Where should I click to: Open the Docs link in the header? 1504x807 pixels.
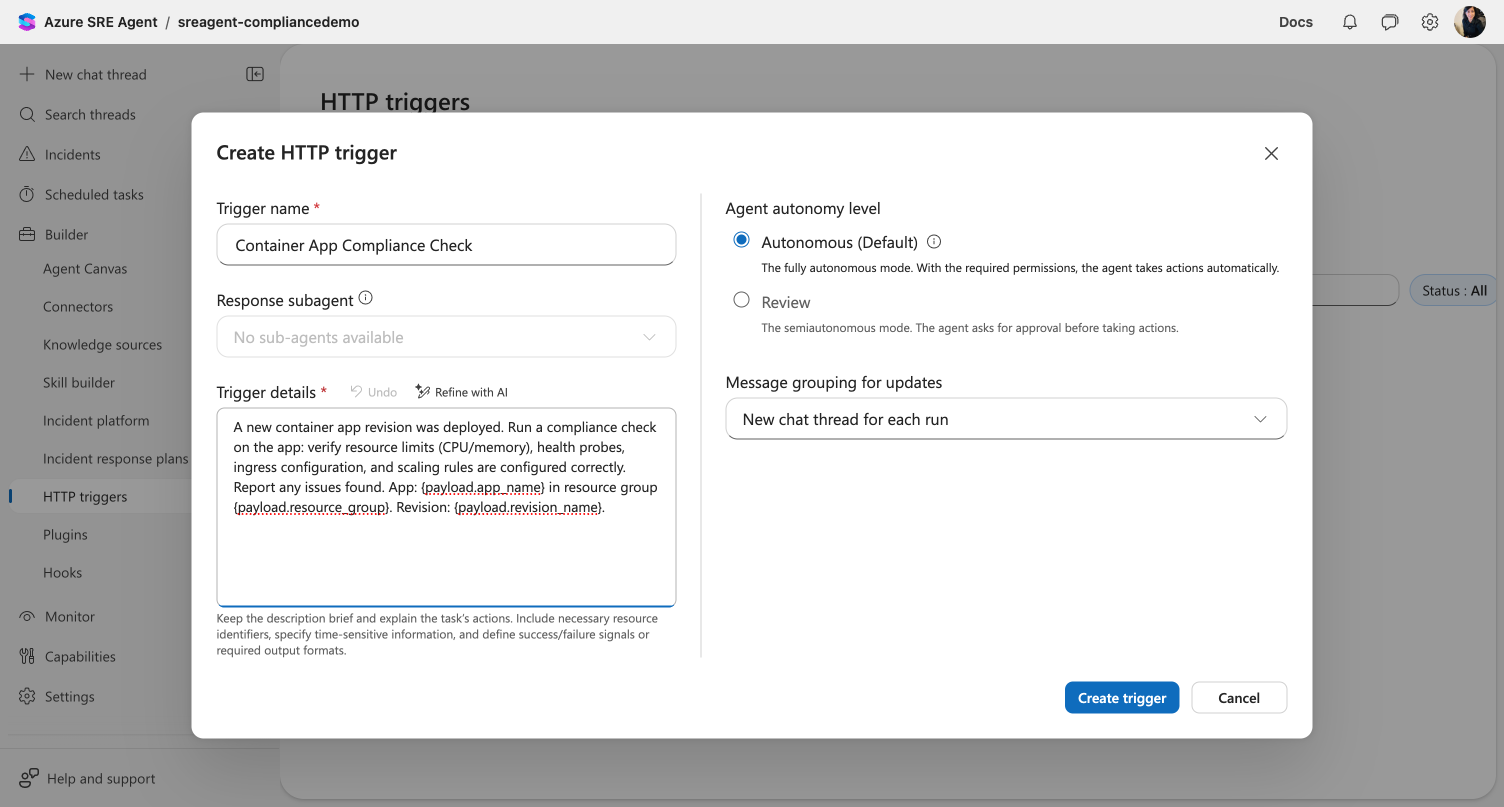[1296, 22]
